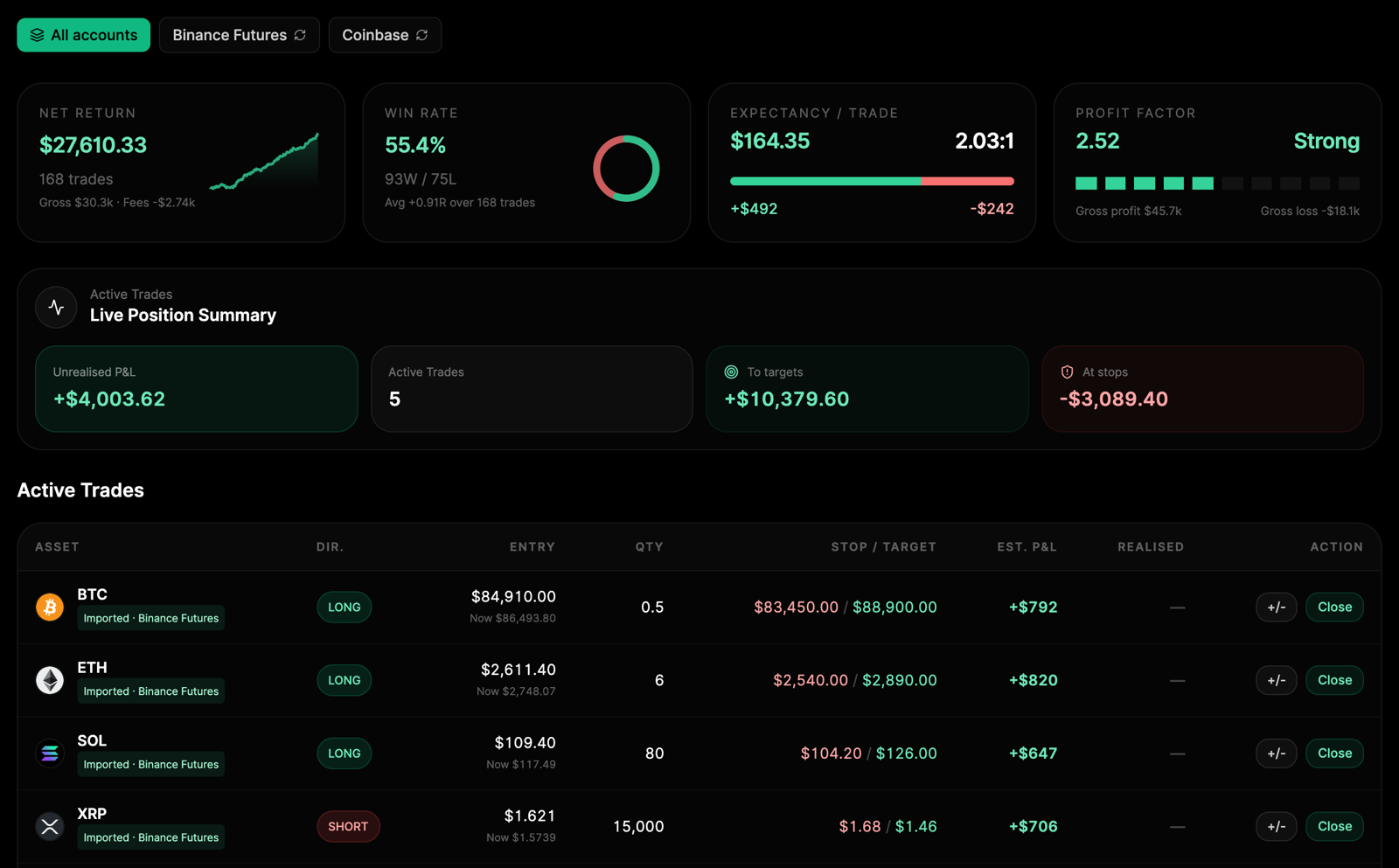Viewport: 1399px width, 868px height.
Task: Click the At stops shield icon
Action: coord(1067,372)
